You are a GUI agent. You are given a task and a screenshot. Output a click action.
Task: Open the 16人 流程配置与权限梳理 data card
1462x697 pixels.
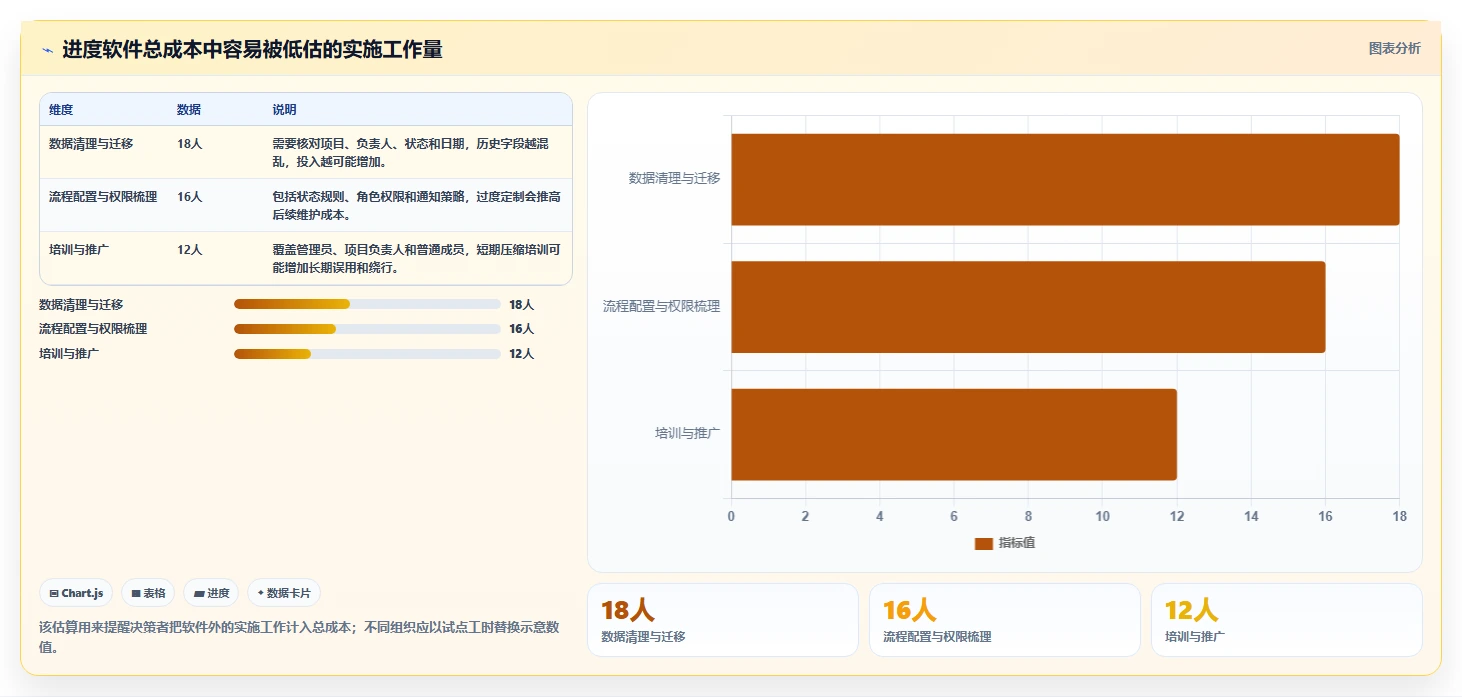pos(1005,620)
